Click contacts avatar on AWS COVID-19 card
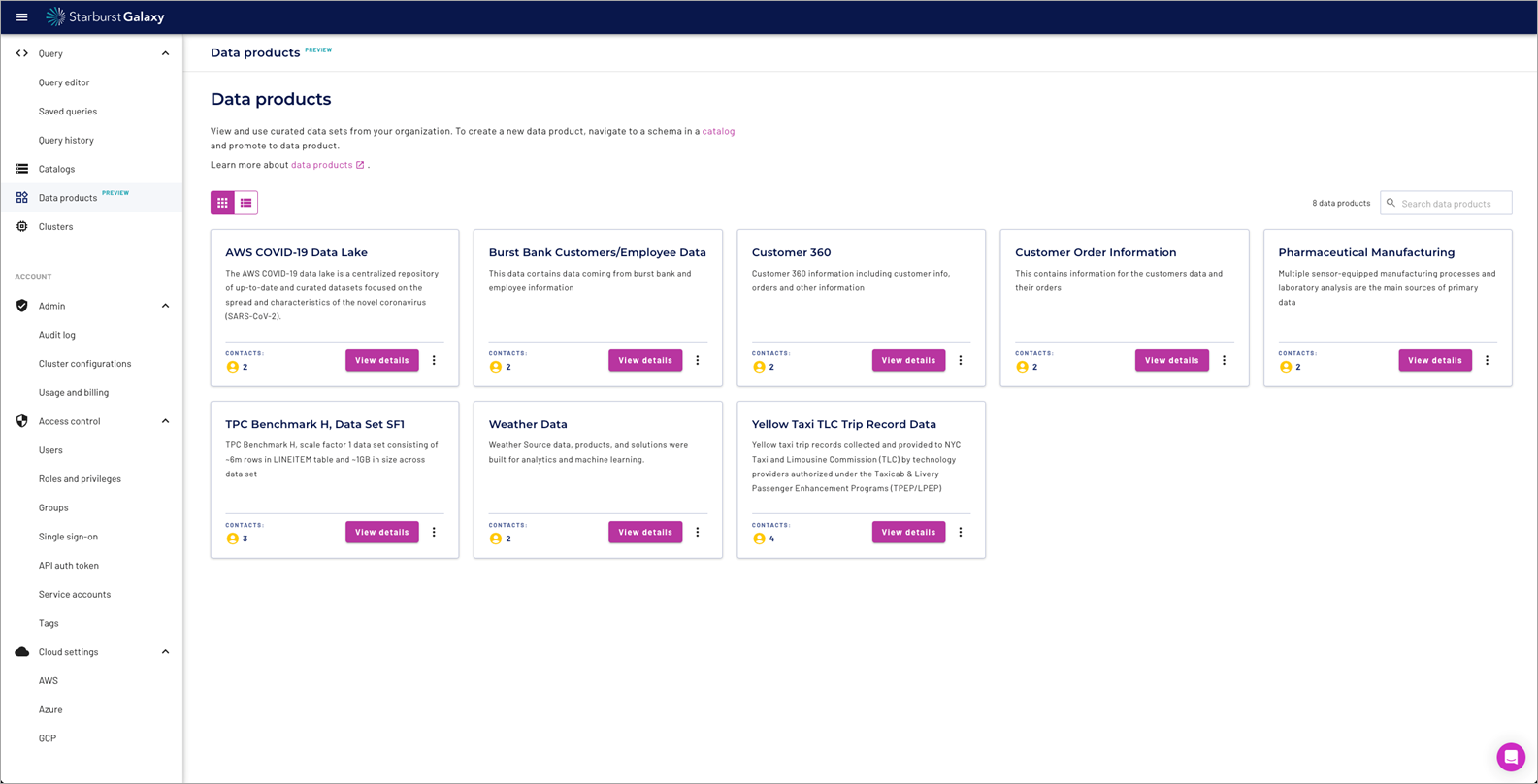 [x=232, y=367]
